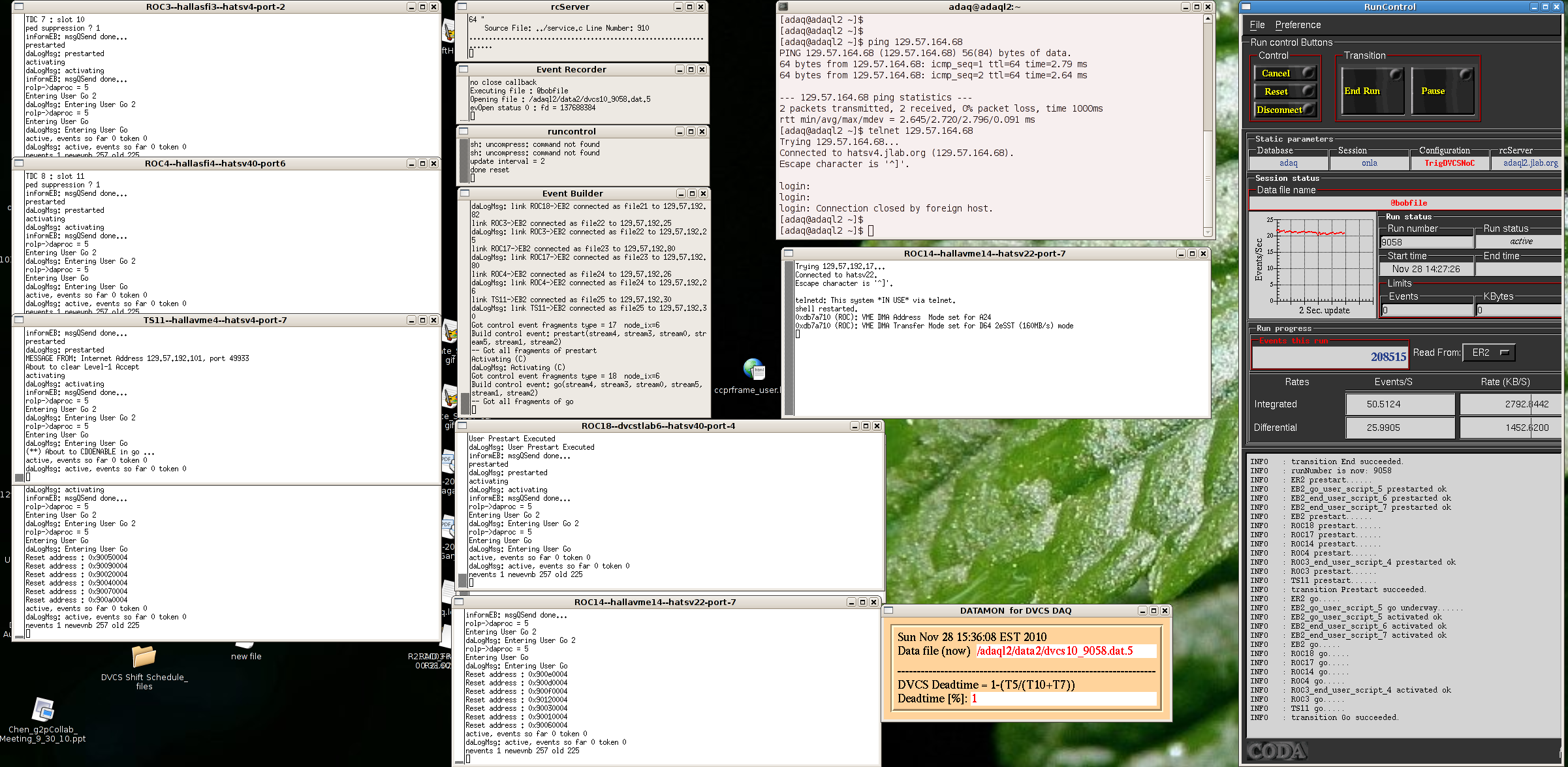This screenshot has height=767, width=1568.
Task: Click the adaq@adaql2 terminal scrollbar up arrow
Action: click(1208, 18)
